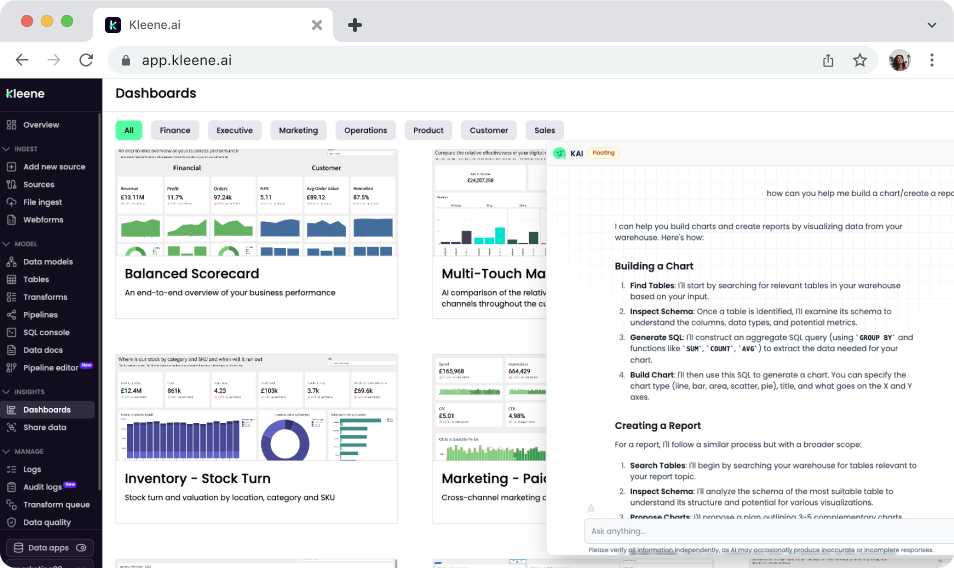Click the Ask anything input field

tap(768, 531)
